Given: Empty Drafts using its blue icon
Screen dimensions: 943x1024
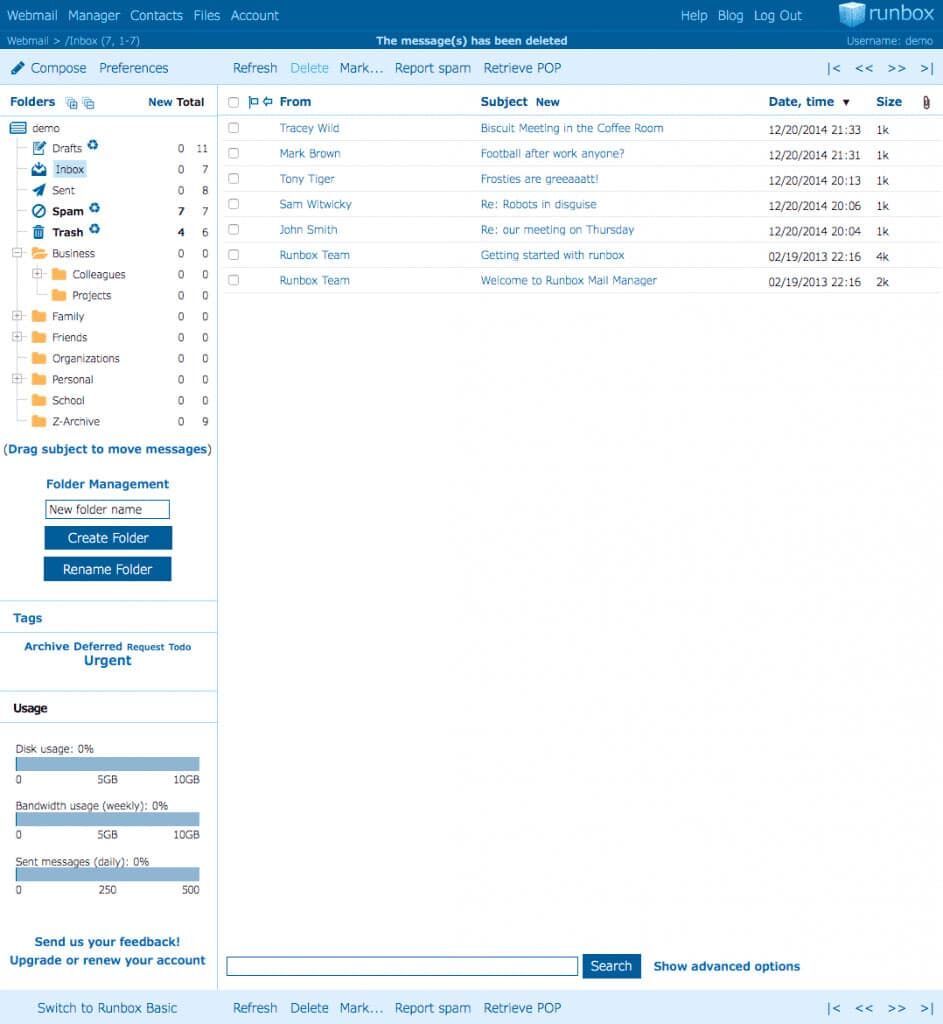Looking at the screenshot, I should 93,145.
